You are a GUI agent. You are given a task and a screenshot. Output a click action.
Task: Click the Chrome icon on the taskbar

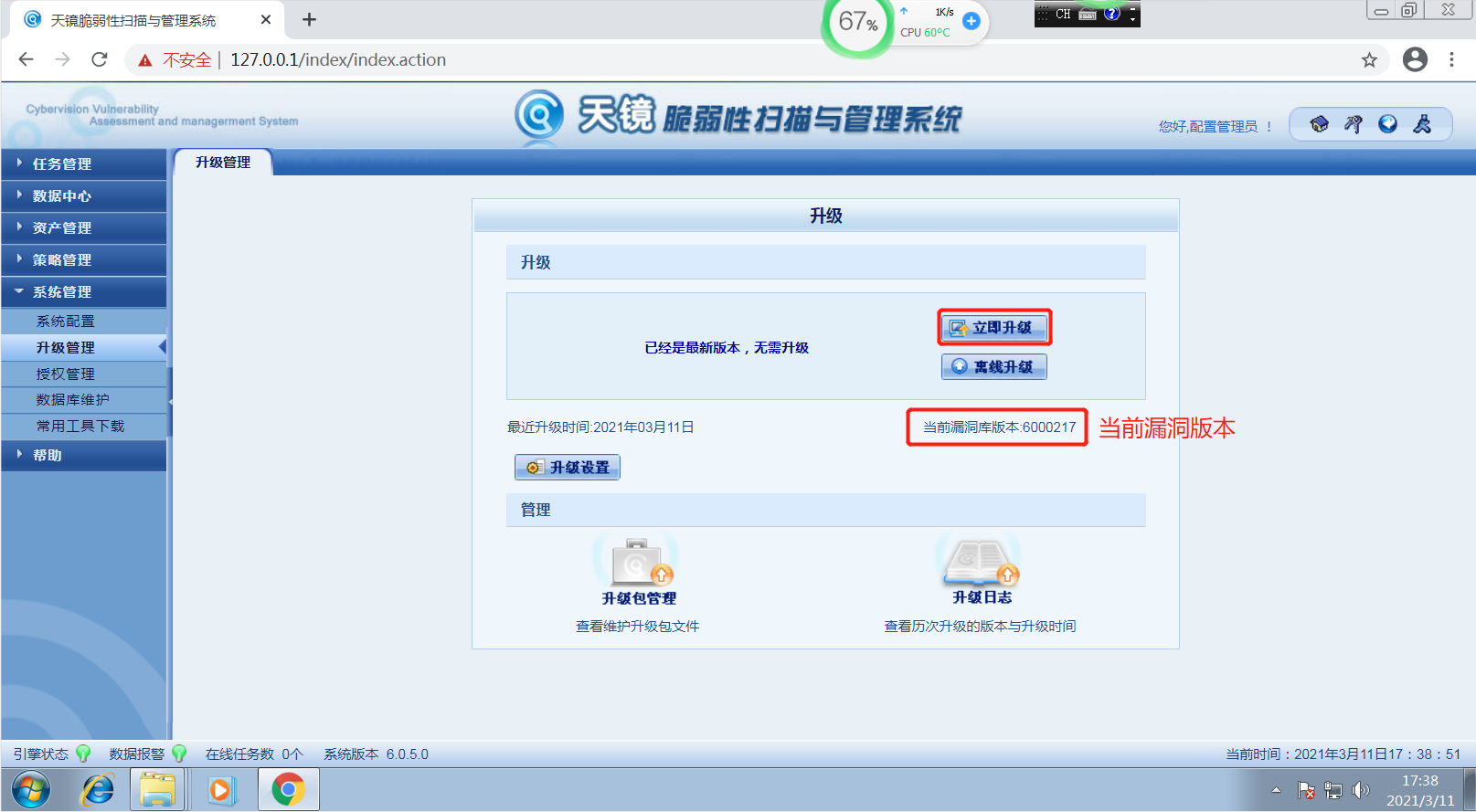click(x=288, y=789)
